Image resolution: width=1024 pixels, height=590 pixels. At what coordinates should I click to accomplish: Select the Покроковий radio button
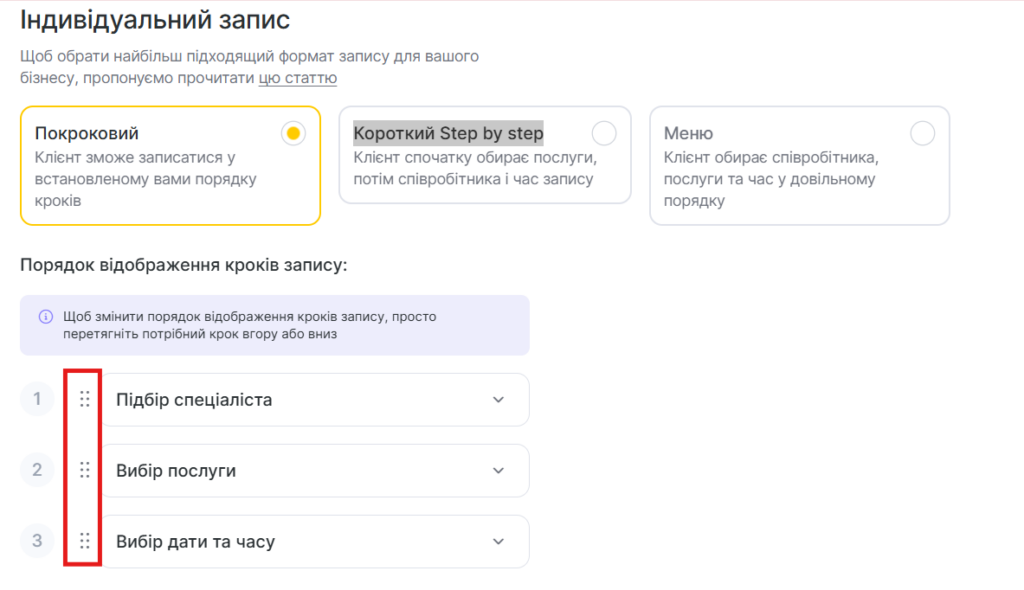tap(293, 134)
